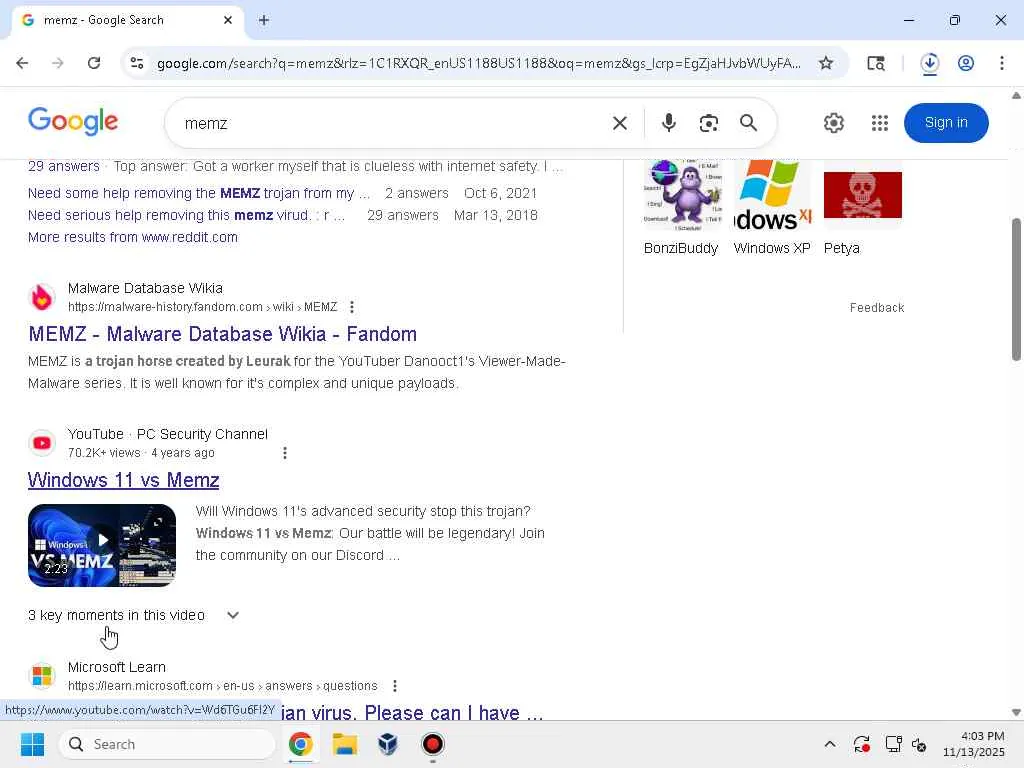Reload the current search page
Image resolution: width=1024 pixels, height=768 pixels.
click(x=94, y=63)
